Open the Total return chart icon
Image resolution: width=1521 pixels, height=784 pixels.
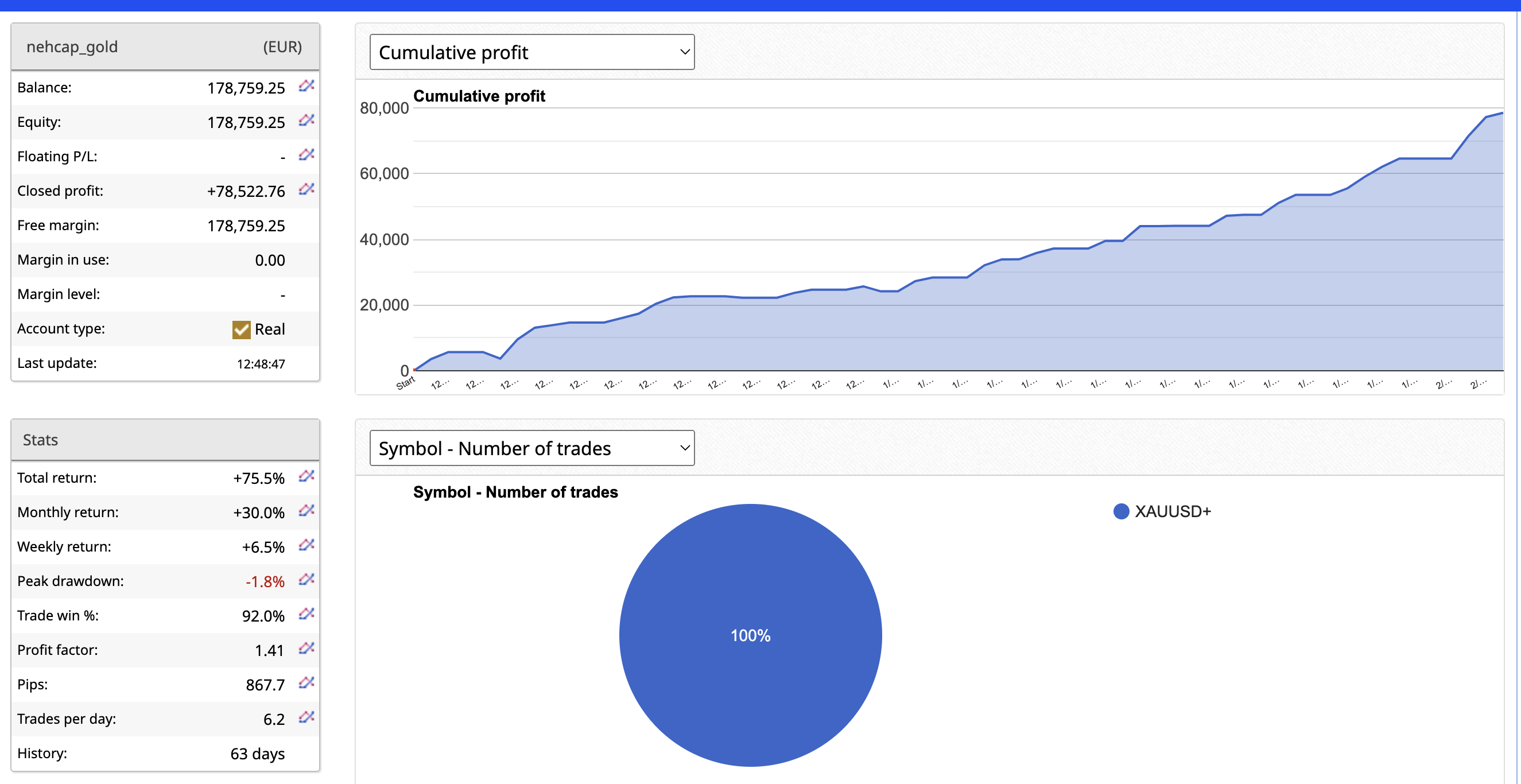click(306, 476)
